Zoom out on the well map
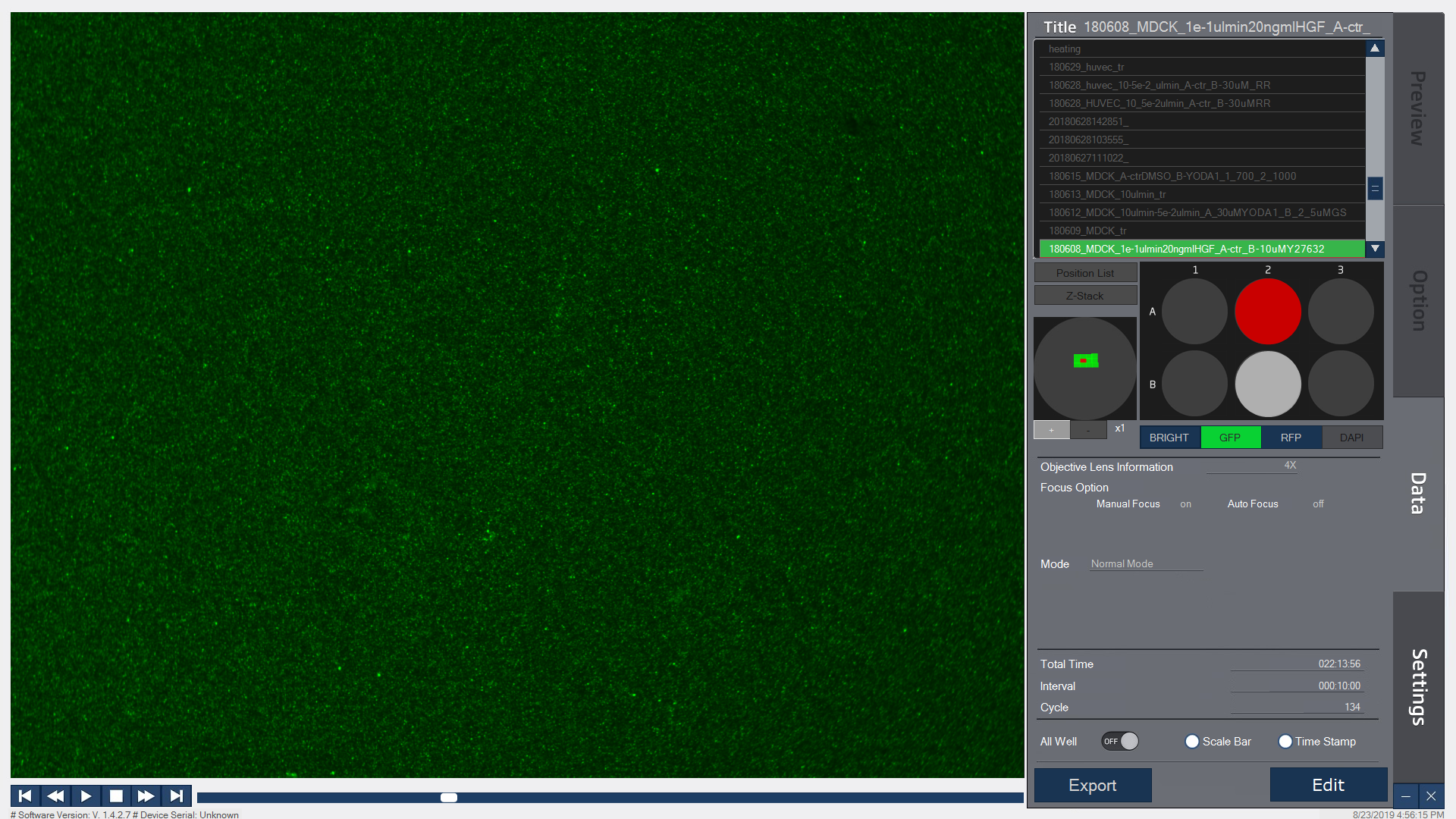1456x819 pixels. click(1088, 430)
